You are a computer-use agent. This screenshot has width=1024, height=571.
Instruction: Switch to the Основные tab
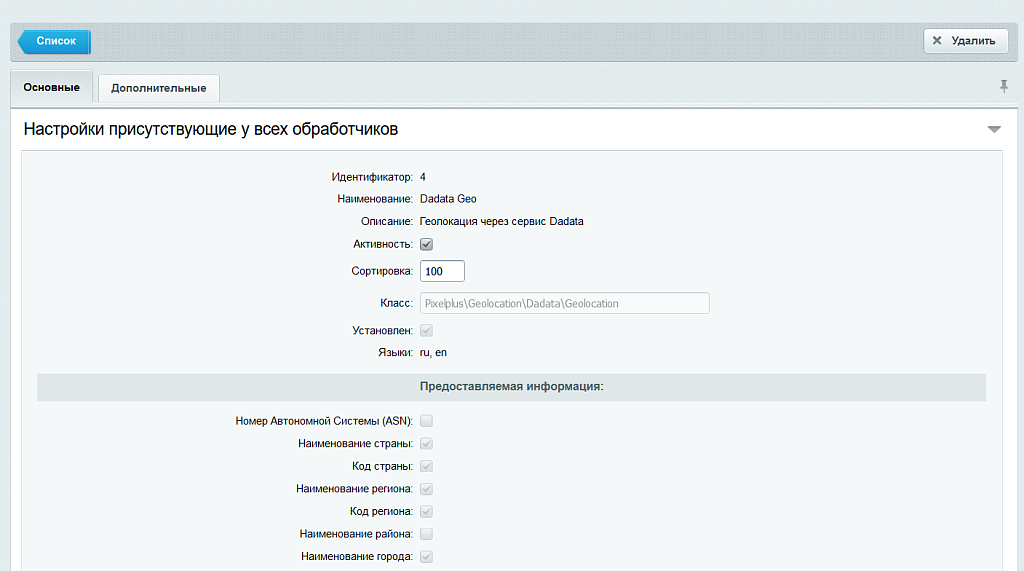(52, 87)
